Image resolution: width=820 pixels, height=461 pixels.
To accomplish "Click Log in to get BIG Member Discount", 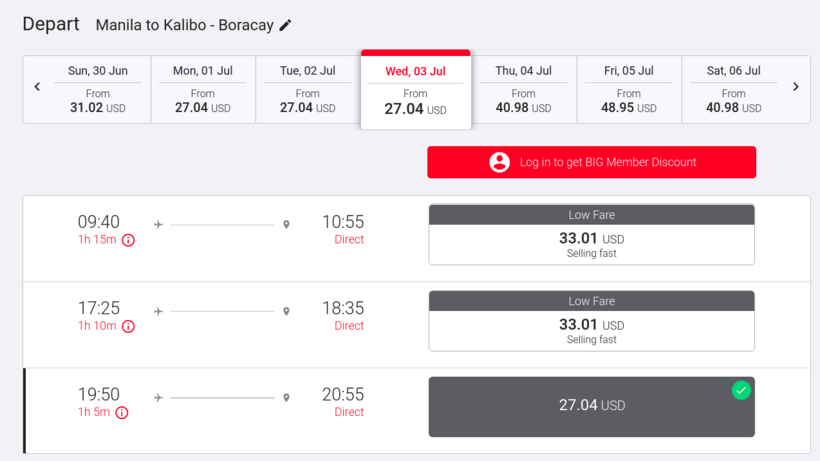I will (x=591, y=162).
